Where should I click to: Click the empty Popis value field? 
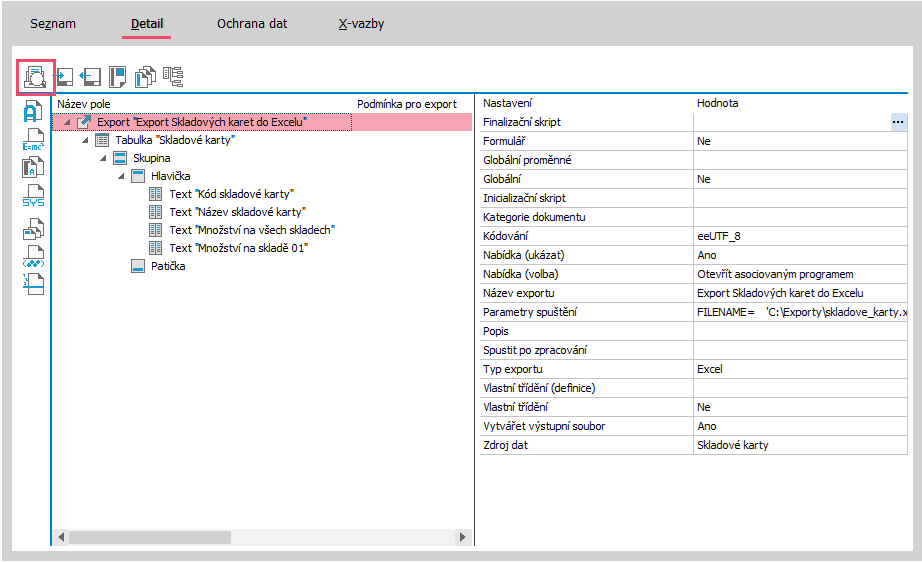pyautogui.click(x=800, y=331)
